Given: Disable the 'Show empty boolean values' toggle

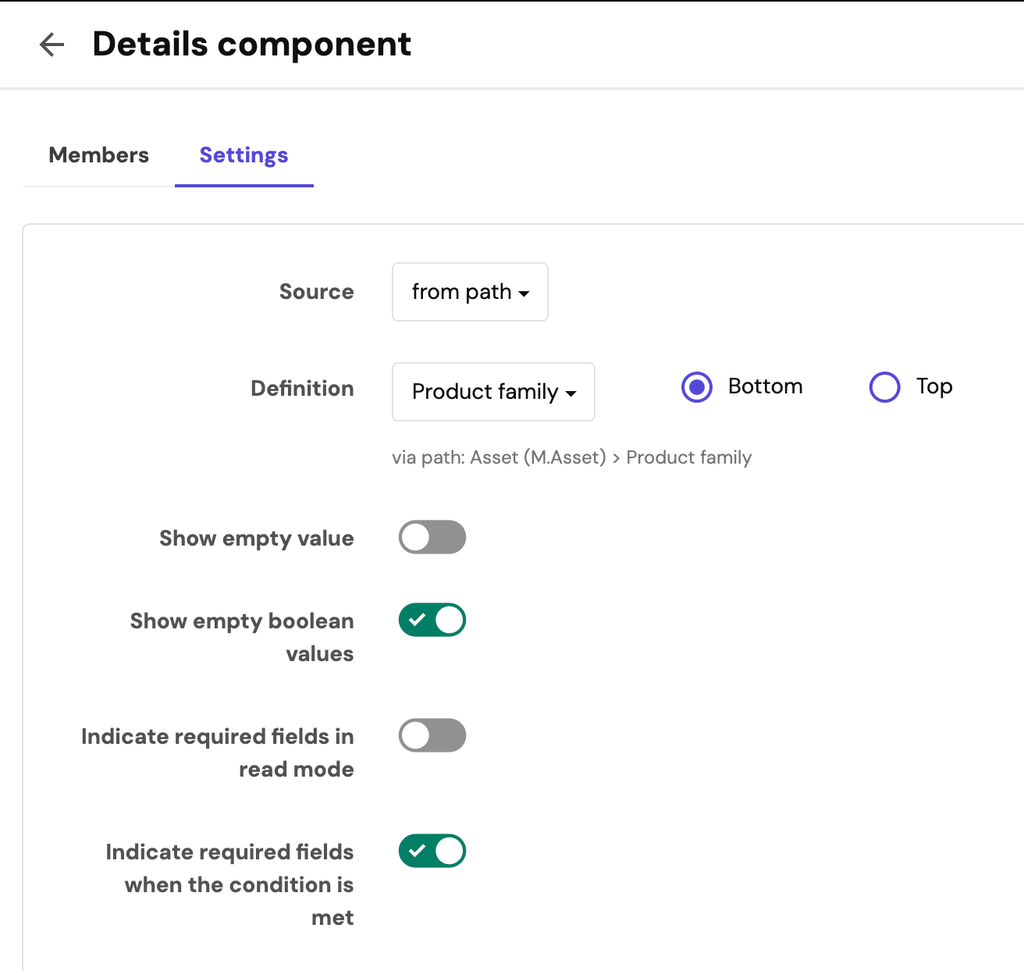Looking at the screenshot, I should [432, 620].
